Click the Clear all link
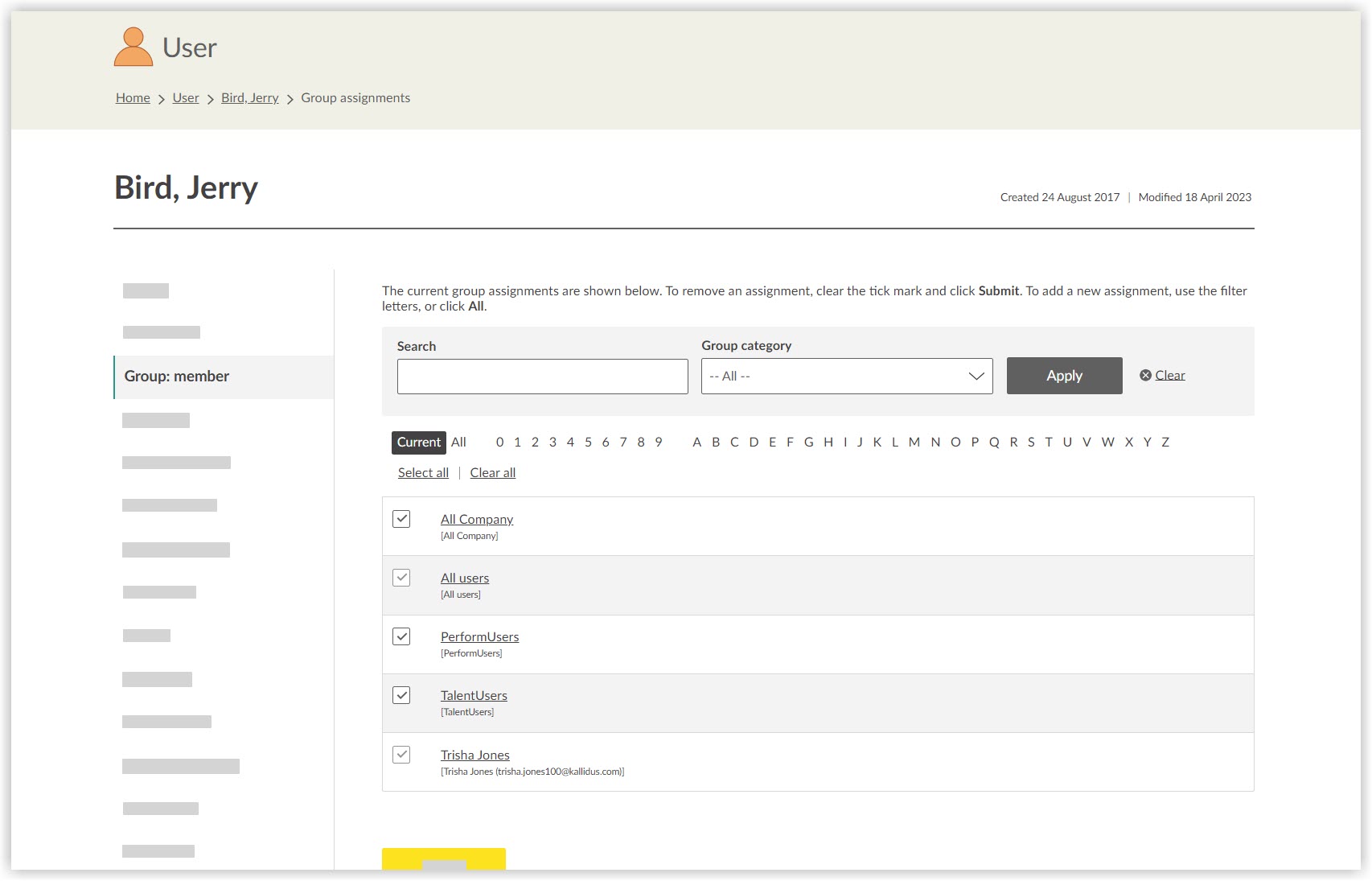 [492, 473]
